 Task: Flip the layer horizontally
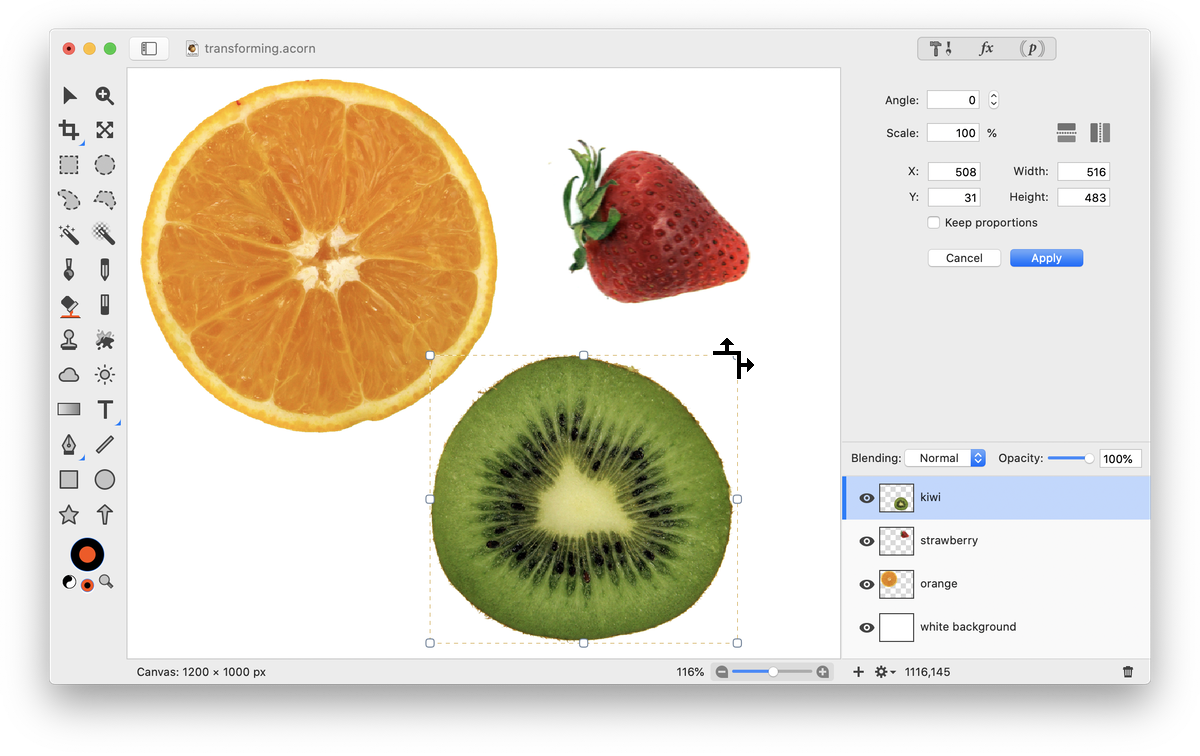point(1100,132)
